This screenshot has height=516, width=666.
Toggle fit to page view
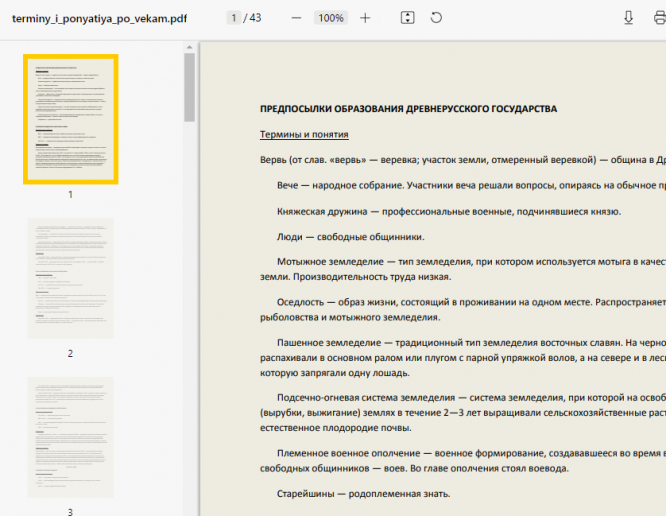click(407, 18)
